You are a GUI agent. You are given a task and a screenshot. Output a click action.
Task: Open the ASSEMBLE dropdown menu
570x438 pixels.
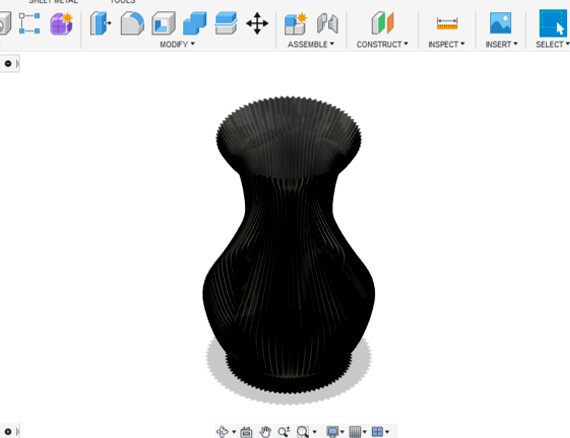[x=310, y=44]
